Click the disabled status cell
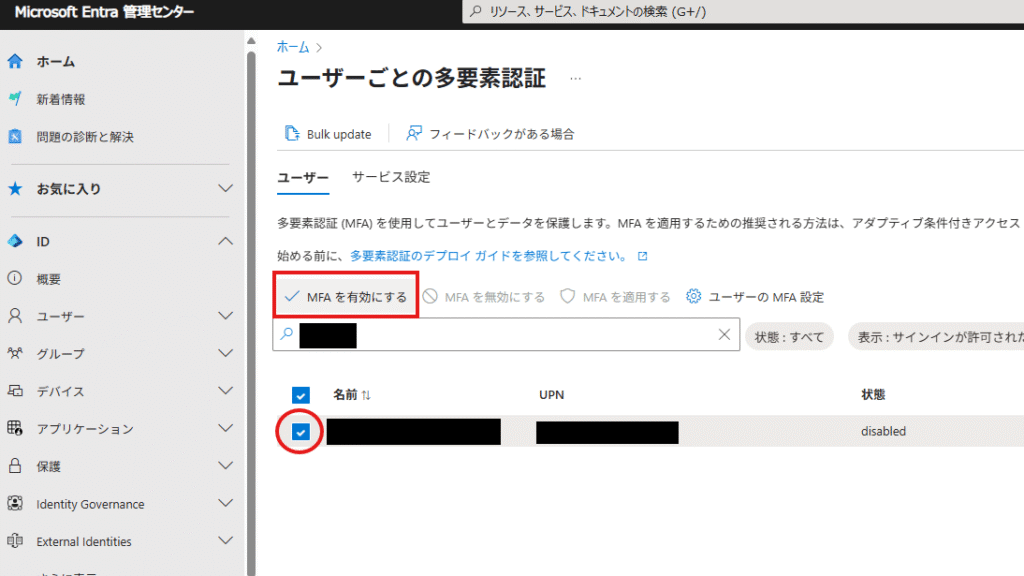The width and height of the screenshot is (1024, 576). click(x=884, y=431)
